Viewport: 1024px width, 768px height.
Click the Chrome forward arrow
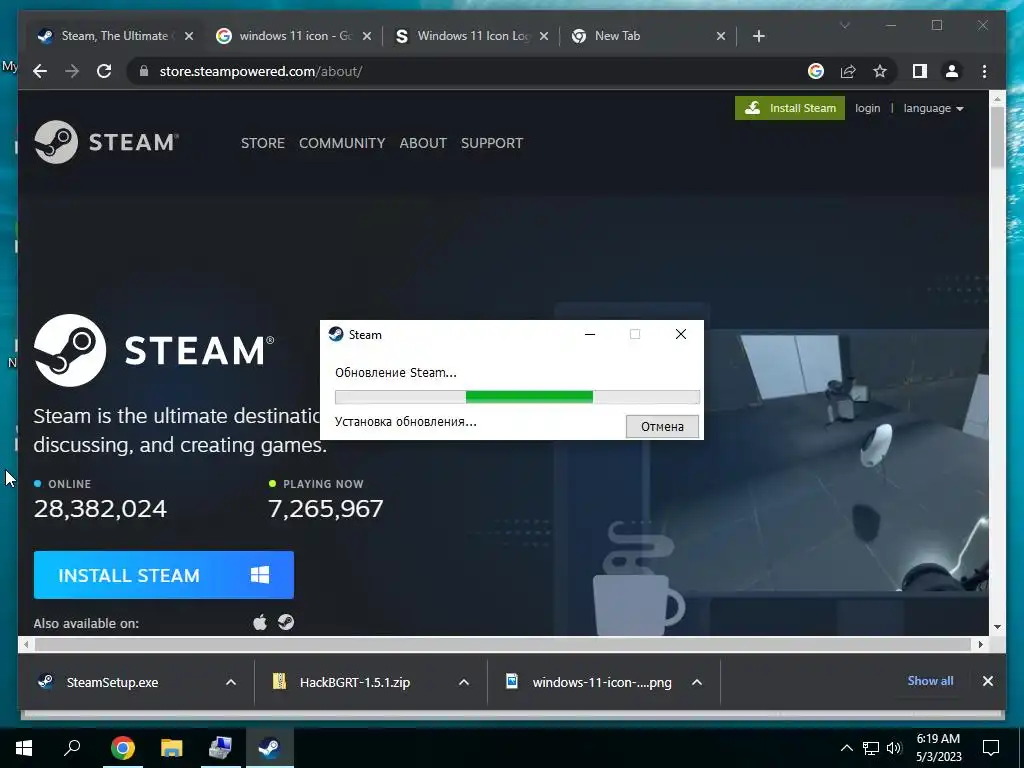pyautogui.click(x=72, y=71)
